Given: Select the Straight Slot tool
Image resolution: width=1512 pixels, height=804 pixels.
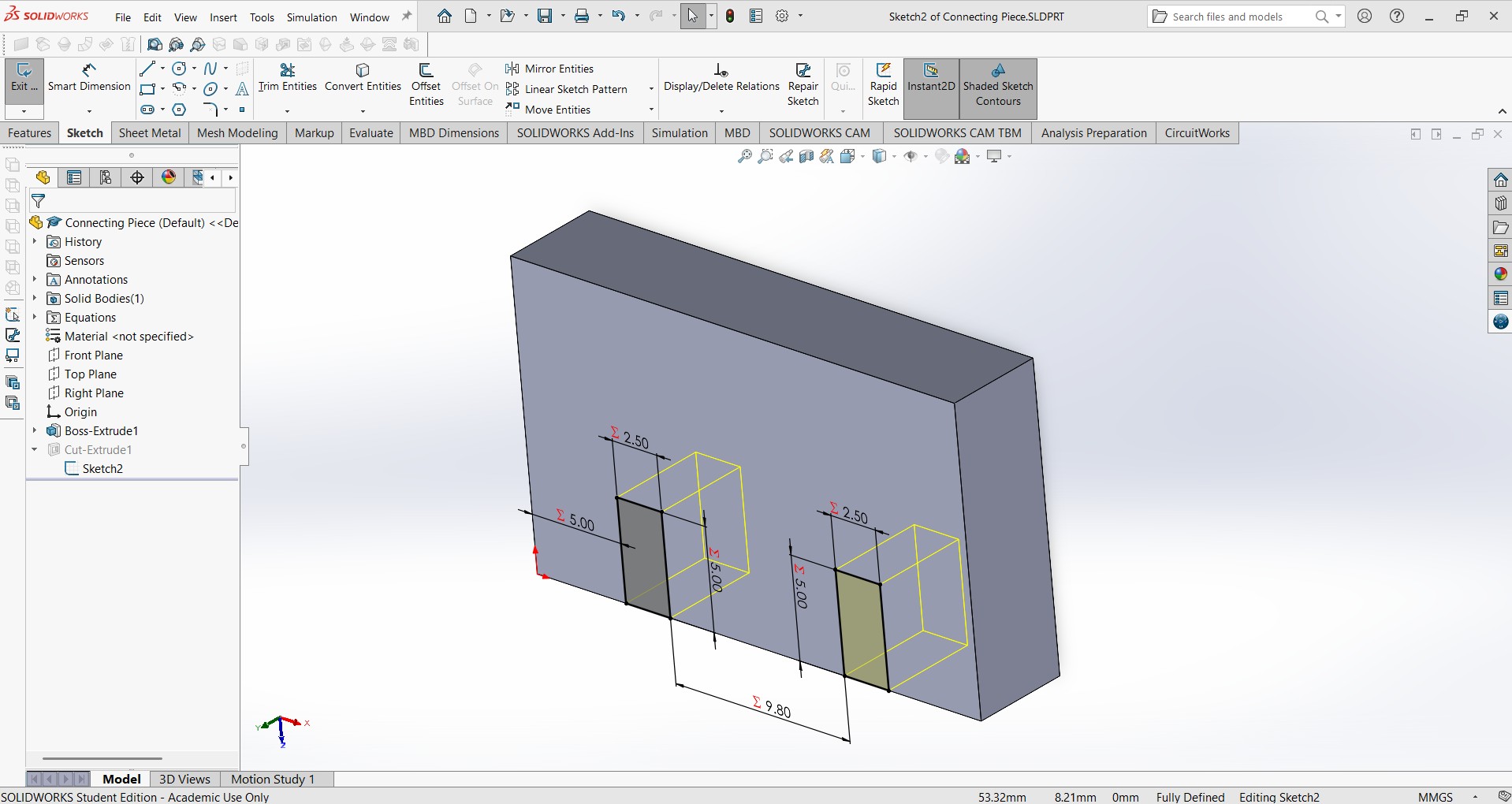Looking at the screenshot, I should [147, 110].
